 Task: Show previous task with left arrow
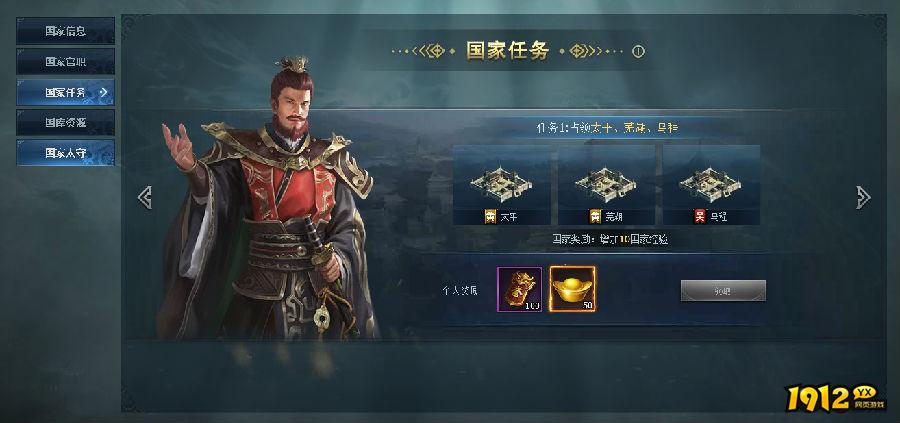(145, 197)
